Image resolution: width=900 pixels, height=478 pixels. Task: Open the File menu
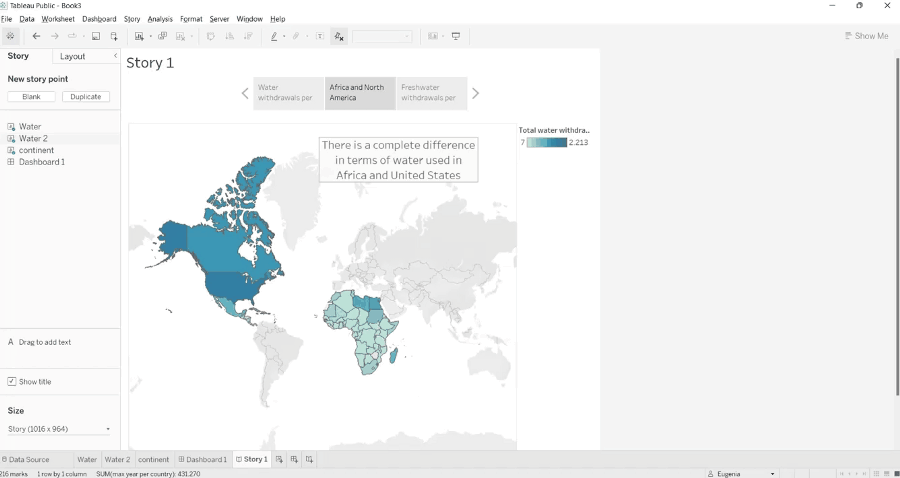coord(6,19)
